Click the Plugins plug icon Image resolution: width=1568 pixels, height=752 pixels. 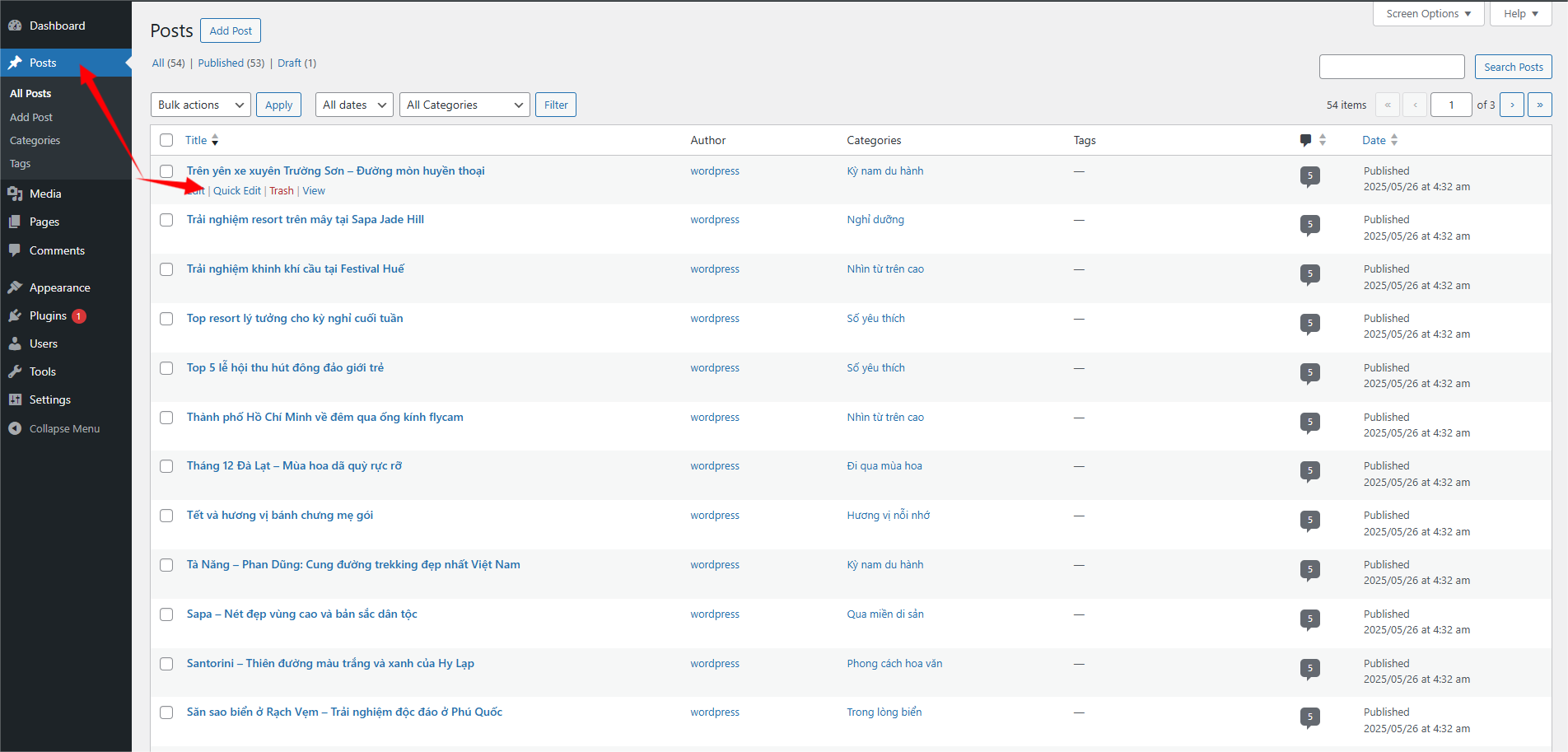pyautogui.click(x=15, y=315)
